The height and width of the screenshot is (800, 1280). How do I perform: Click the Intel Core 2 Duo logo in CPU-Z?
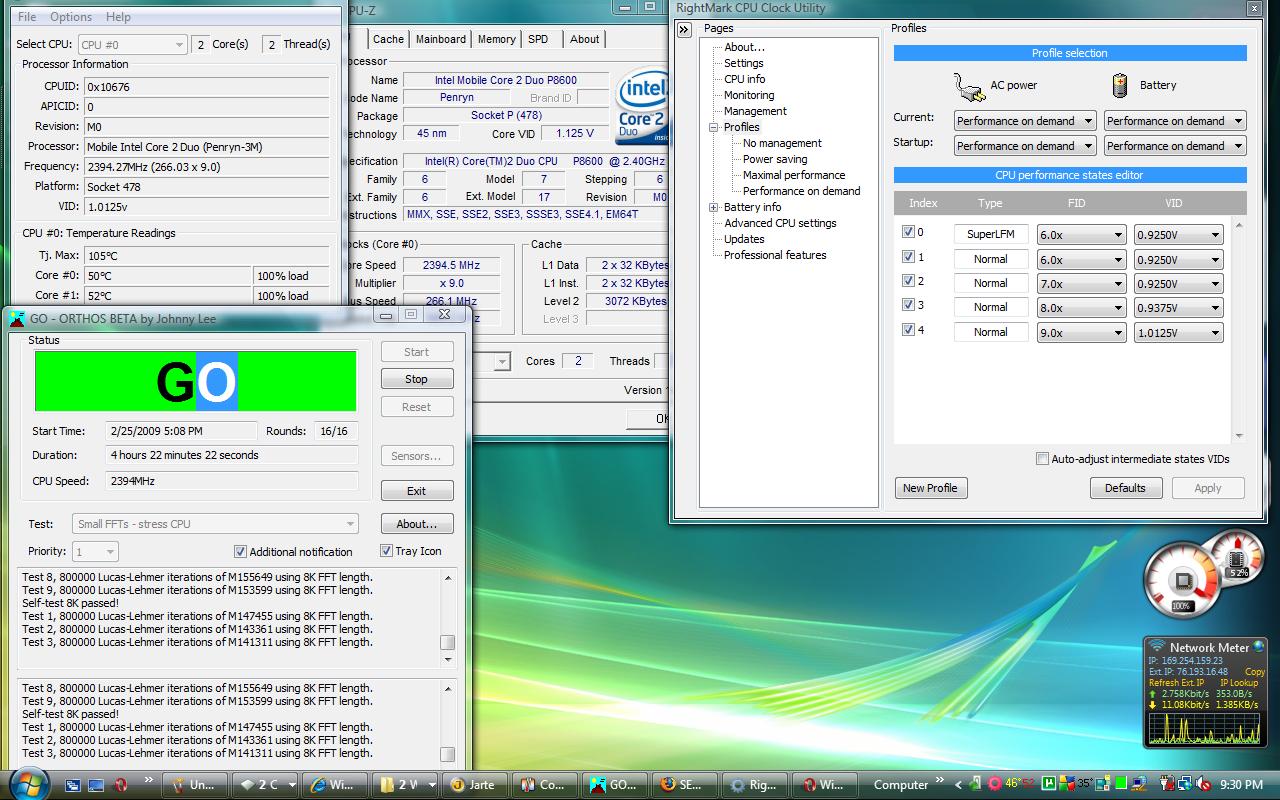pyautogui.click(x=641, y=105)
